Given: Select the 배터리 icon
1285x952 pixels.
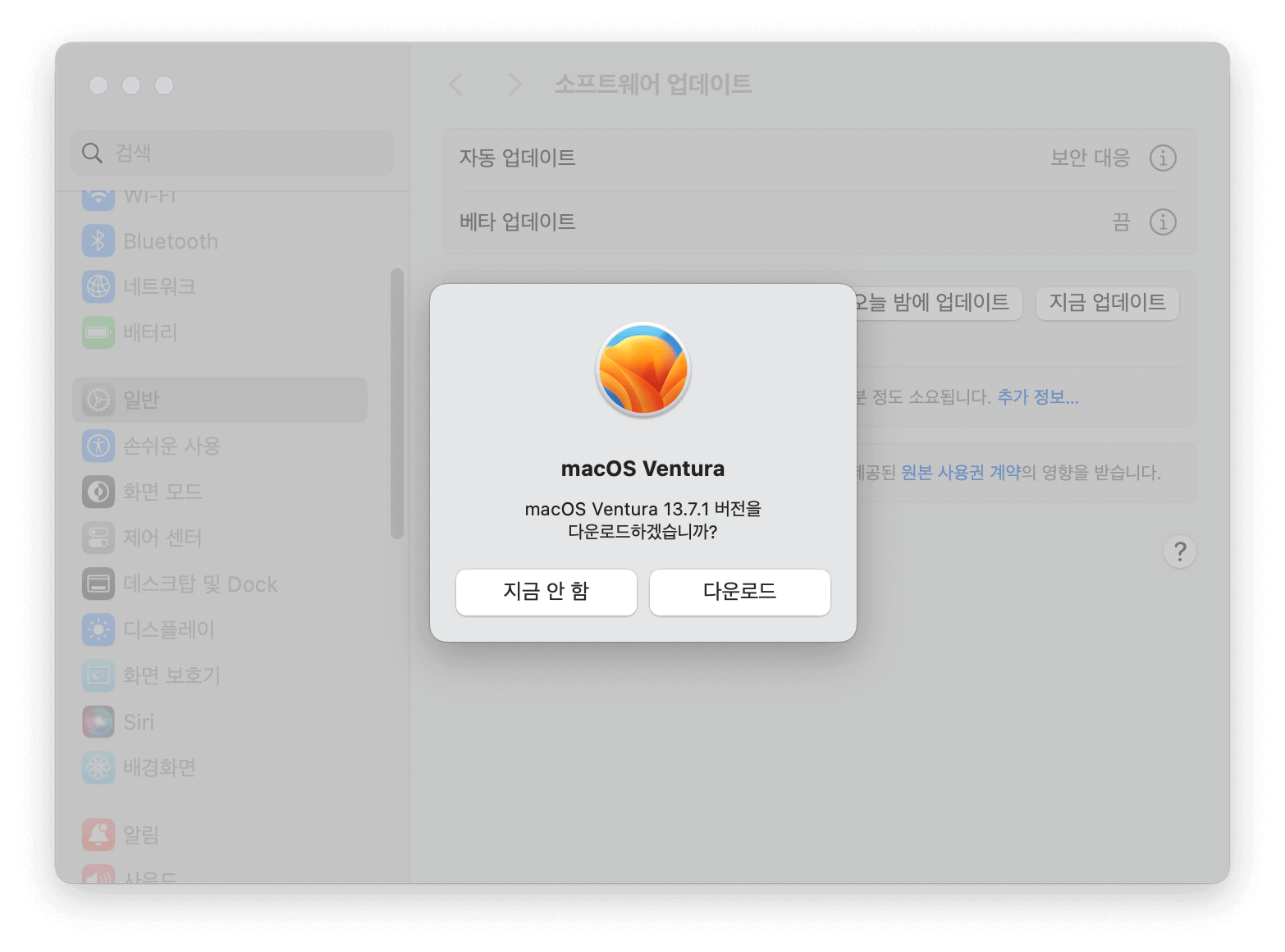Looking at the screenshot, I should coord(98,332).
